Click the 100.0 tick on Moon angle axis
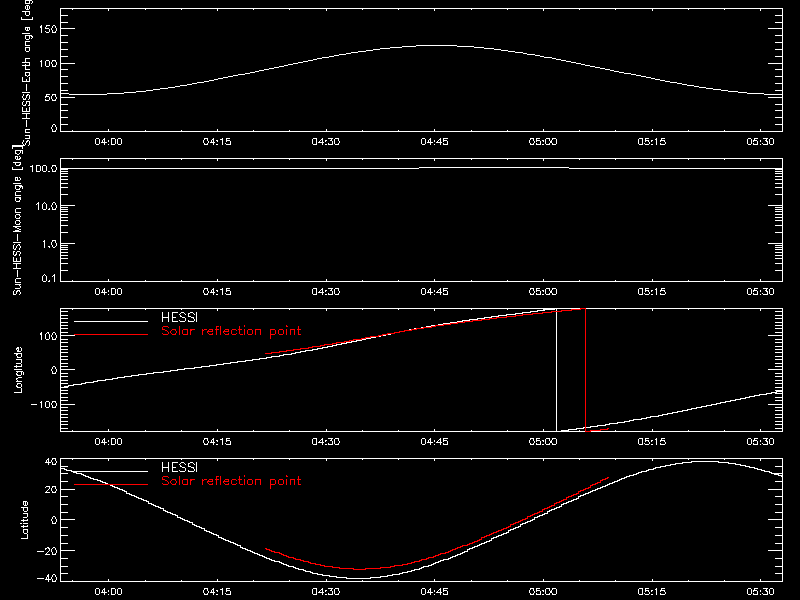 point(43,168)
